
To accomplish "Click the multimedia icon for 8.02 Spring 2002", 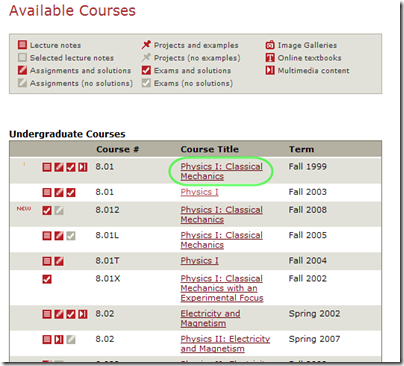I will 83,314.
